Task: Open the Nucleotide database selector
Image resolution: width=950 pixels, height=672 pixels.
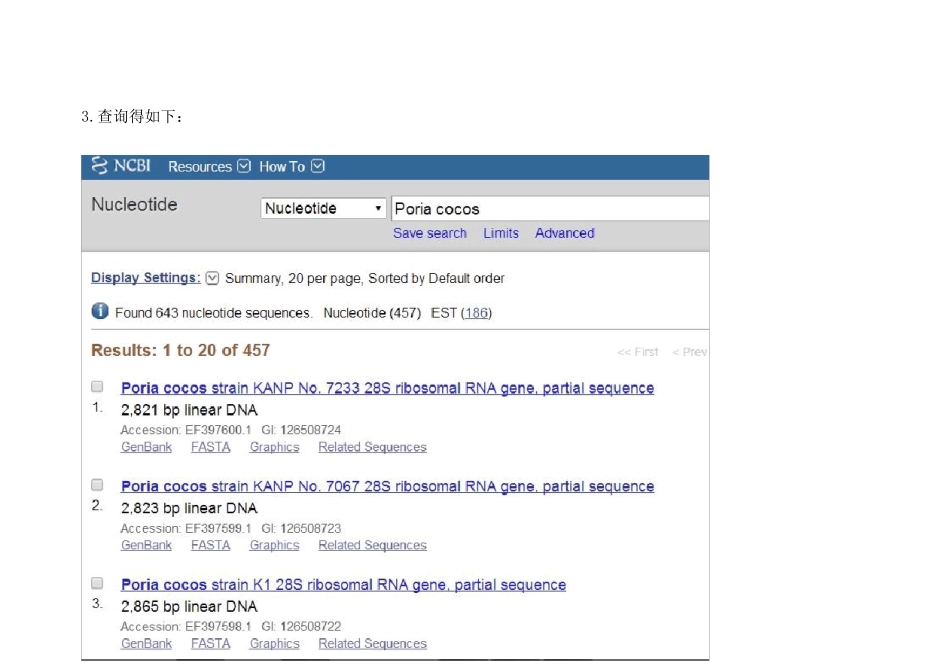Action: pos(323,208)
